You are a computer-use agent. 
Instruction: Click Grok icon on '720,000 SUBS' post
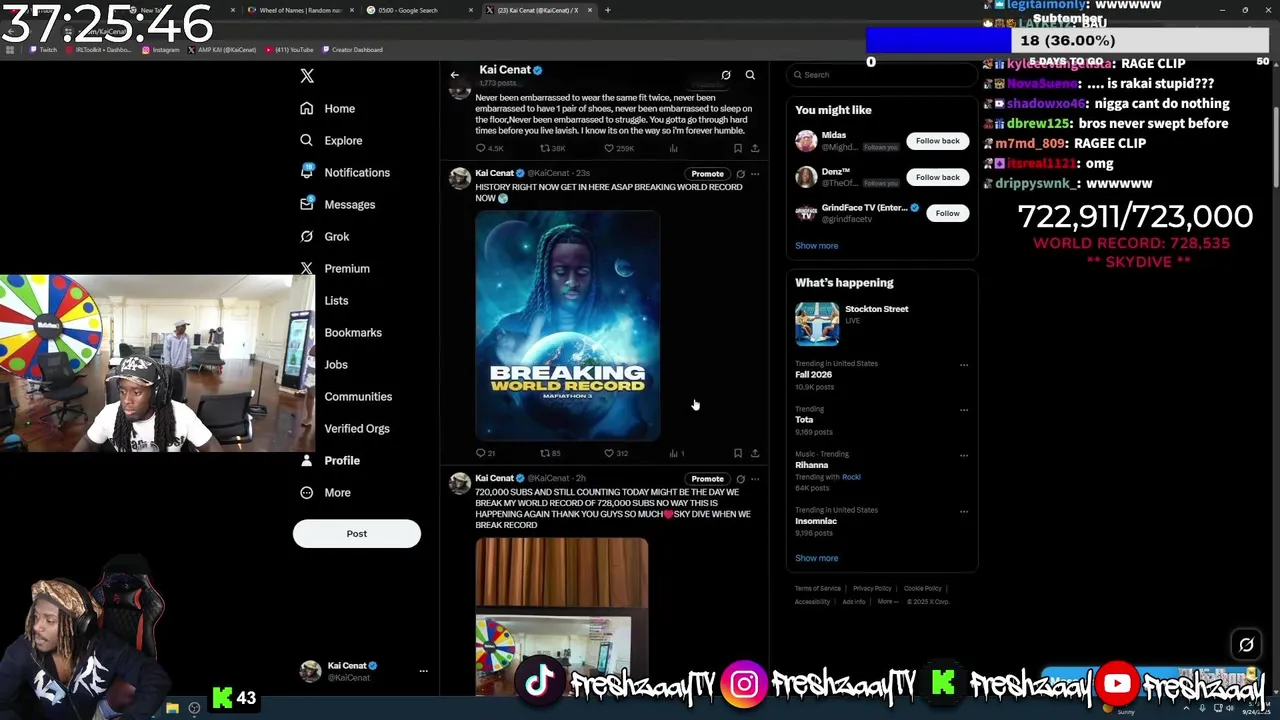pyautogui.click(x=740, y=479)
